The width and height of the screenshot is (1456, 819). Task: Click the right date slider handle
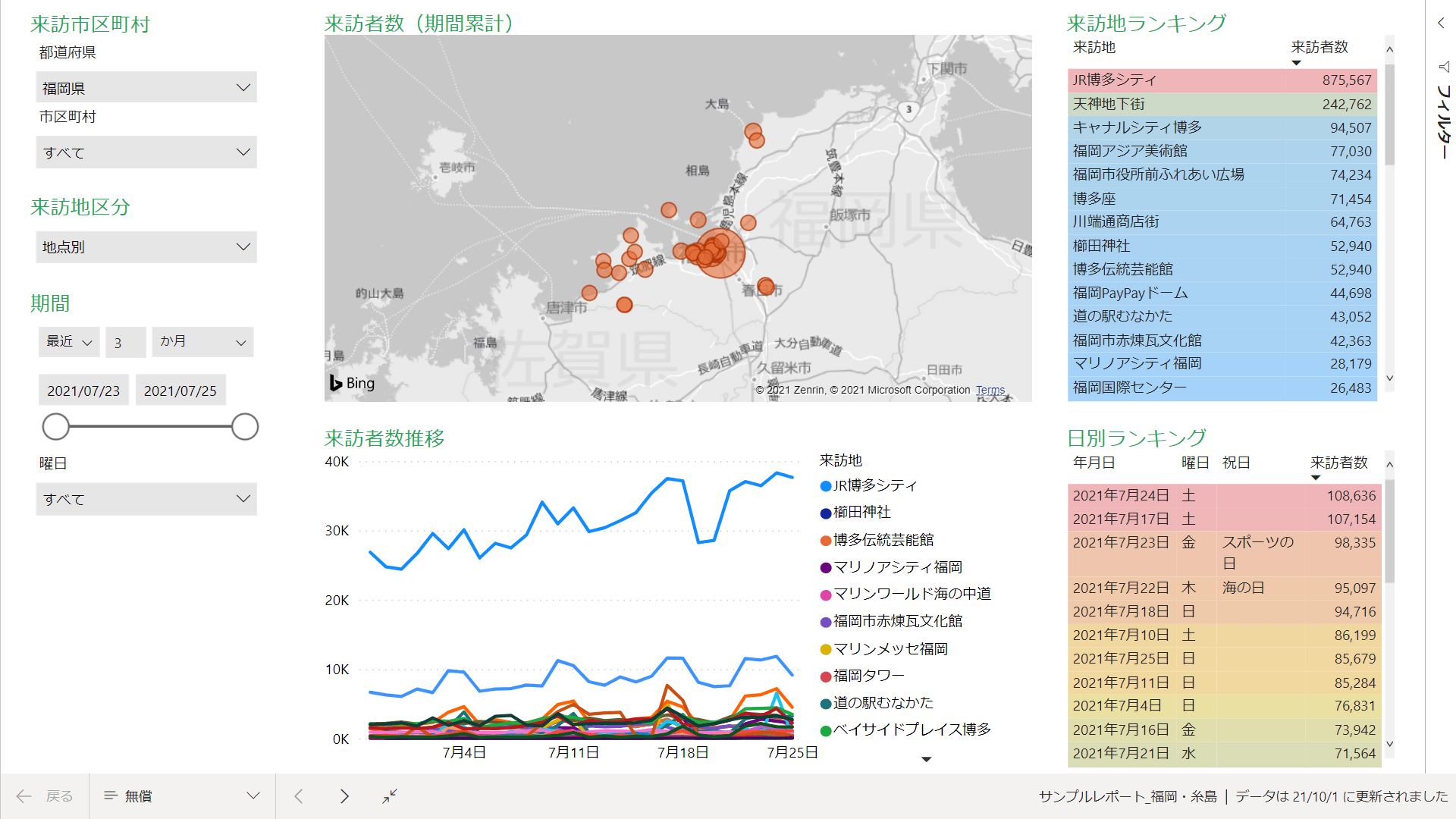(x=245, y=427)
